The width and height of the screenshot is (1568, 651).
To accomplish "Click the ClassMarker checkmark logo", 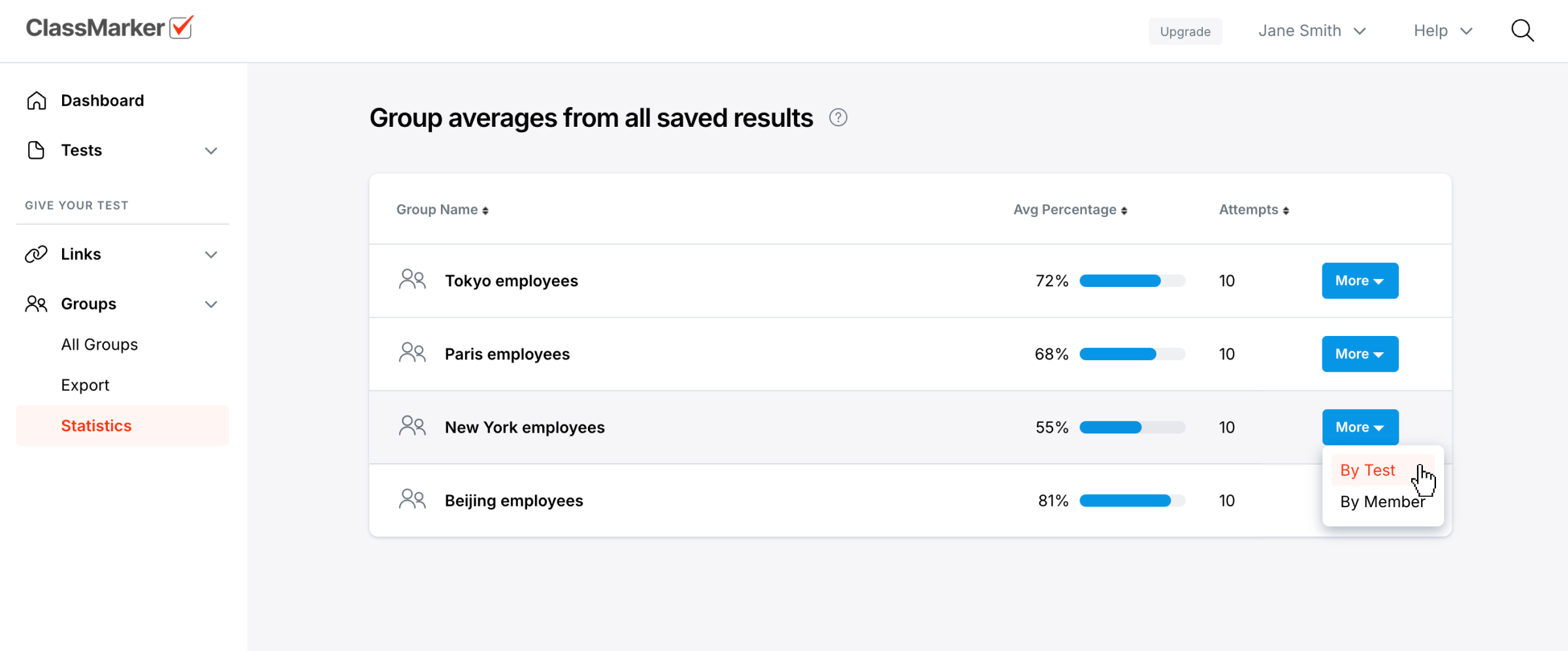I will 181,27.
